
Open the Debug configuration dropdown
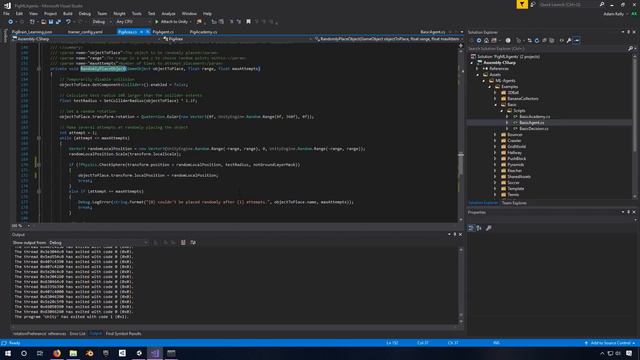pyautogui.click(x=101, y=22)
